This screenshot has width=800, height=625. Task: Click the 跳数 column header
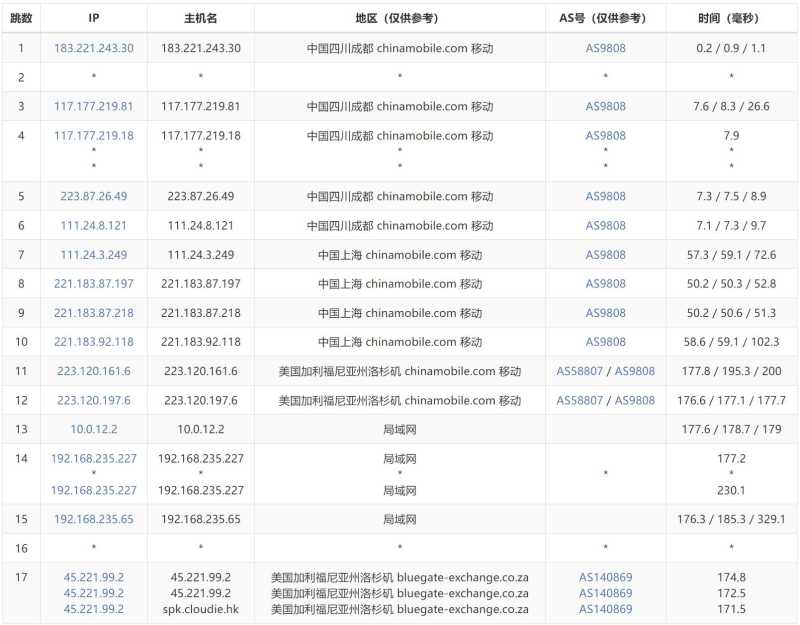(19, 16)
